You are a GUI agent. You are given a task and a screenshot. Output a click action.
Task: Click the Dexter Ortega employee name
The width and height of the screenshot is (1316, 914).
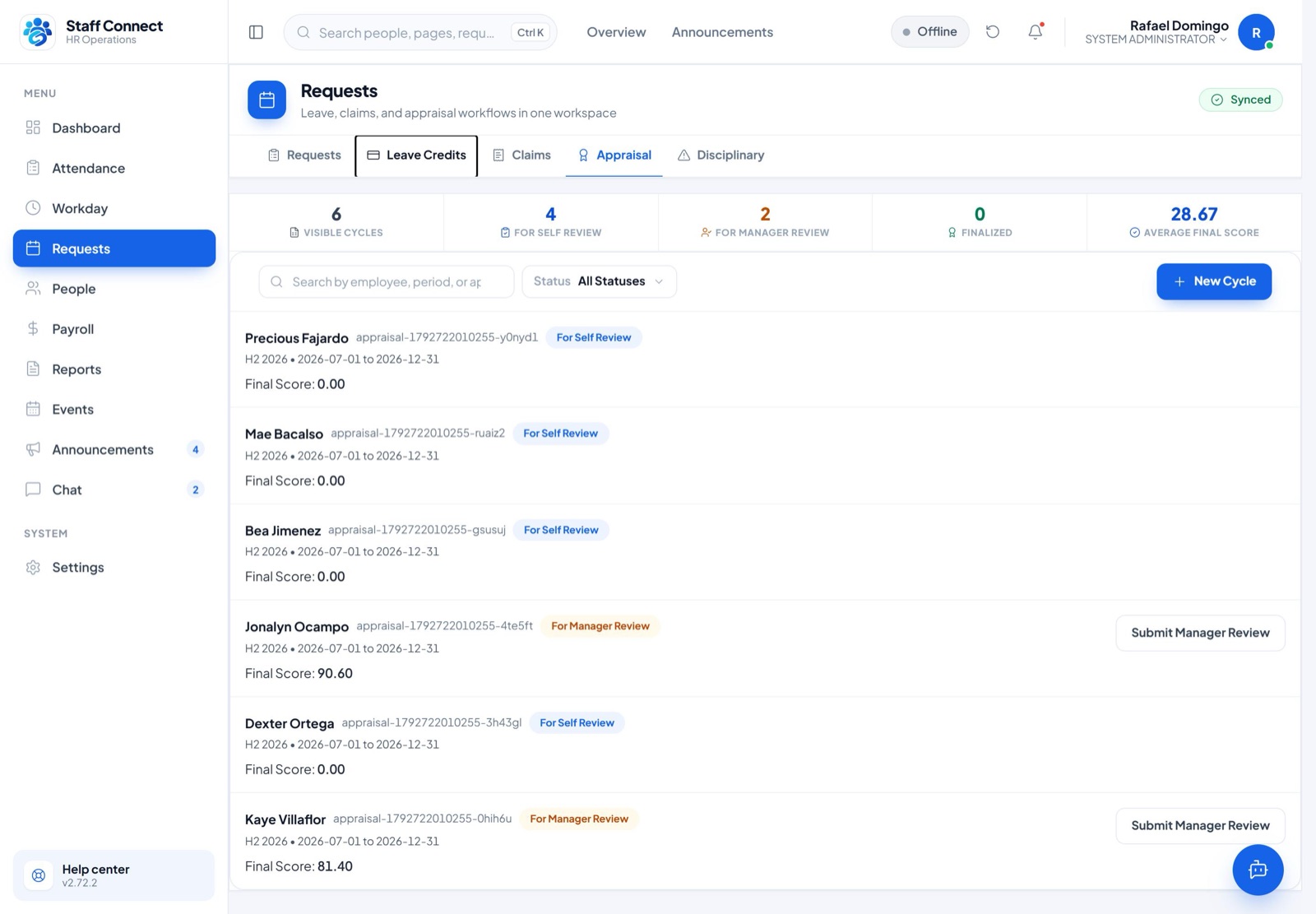click(x=290, y=723)
